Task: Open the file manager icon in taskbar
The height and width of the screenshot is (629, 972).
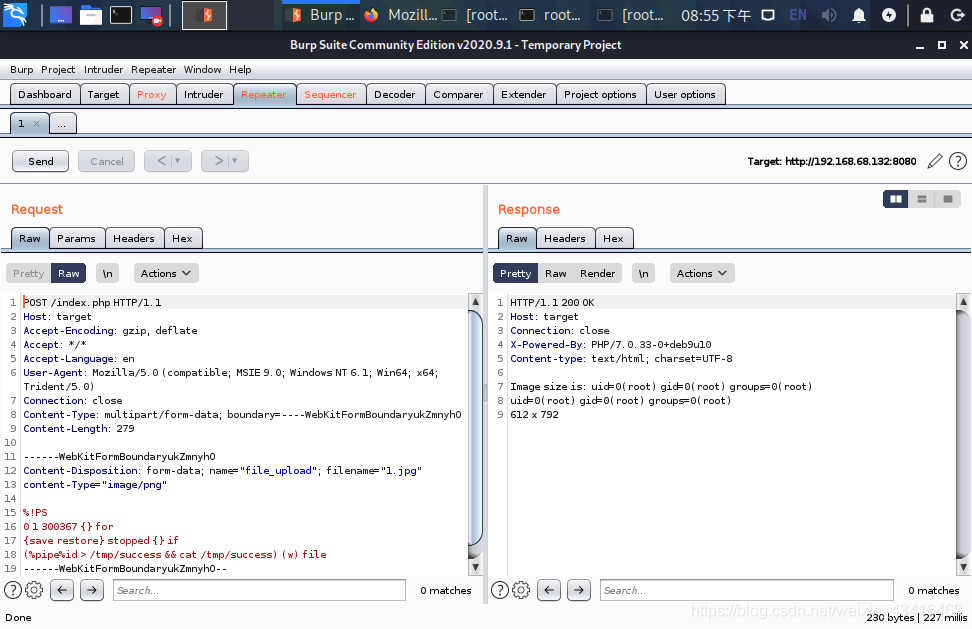Action: (x=91, y=15)
